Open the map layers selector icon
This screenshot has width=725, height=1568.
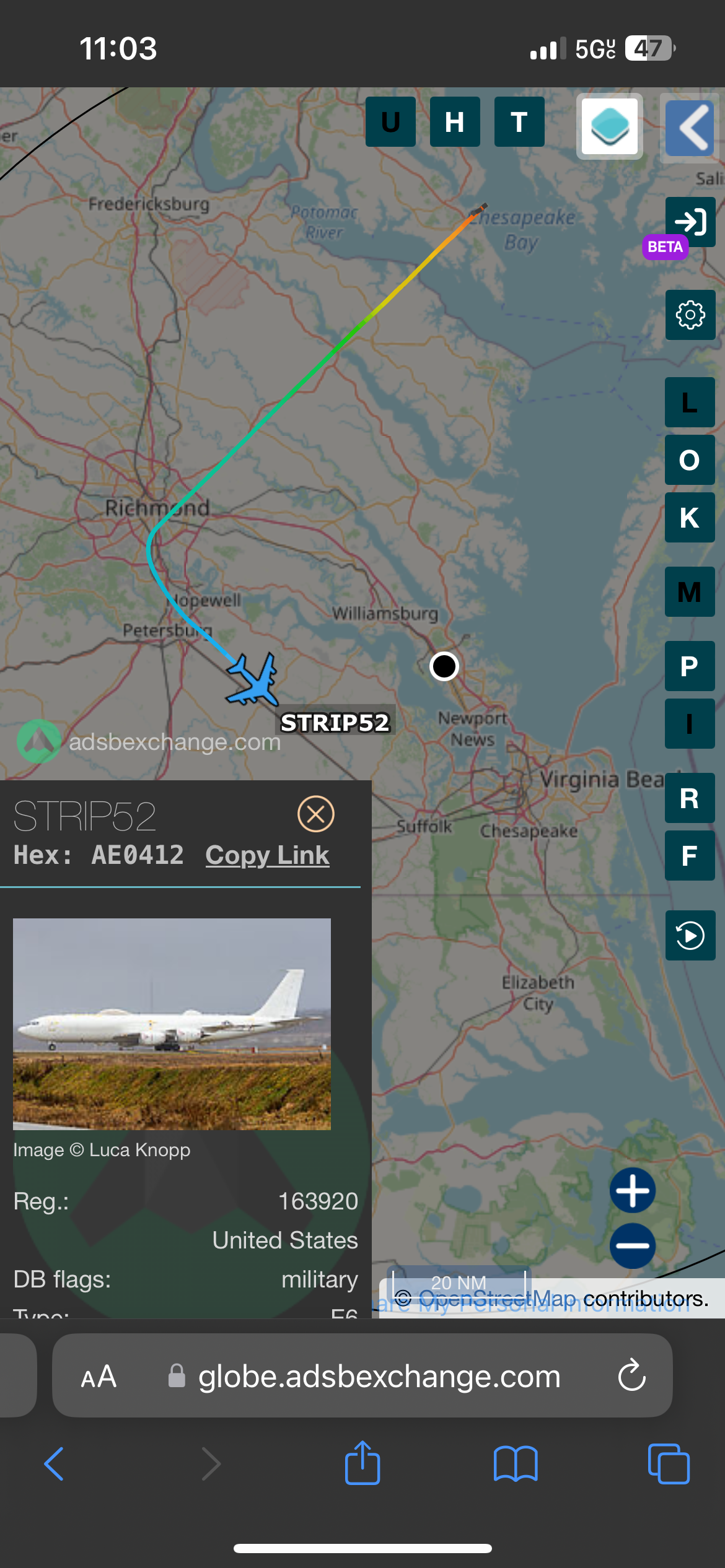pos(610,126)
